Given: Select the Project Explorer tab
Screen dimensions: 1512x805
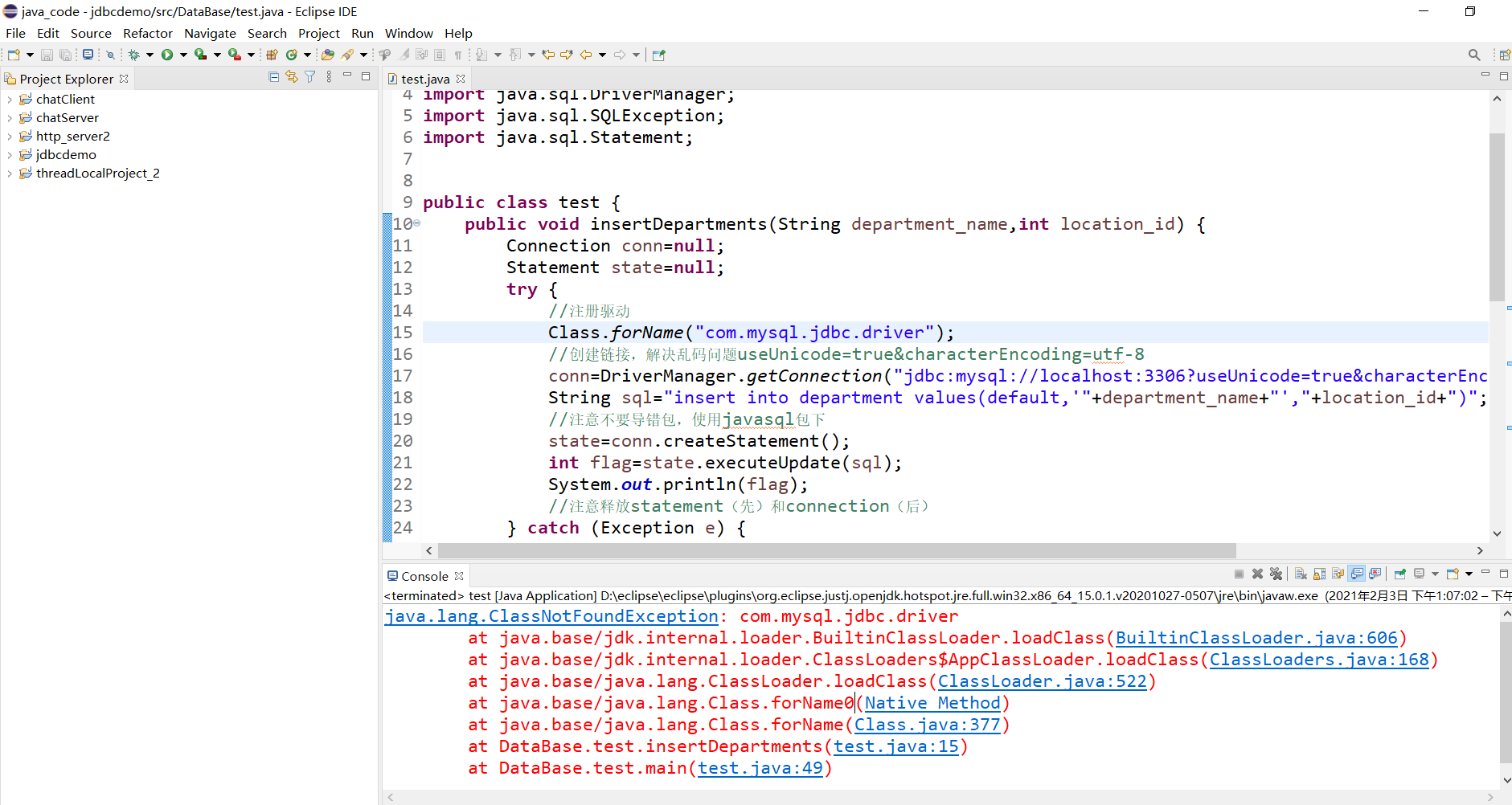Looking at the screenshot, I should click(x=66, y=79).
